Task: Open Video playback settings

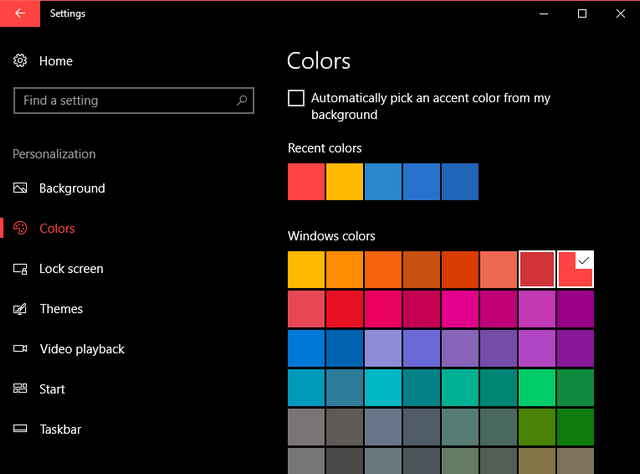Action: [82, 349]
